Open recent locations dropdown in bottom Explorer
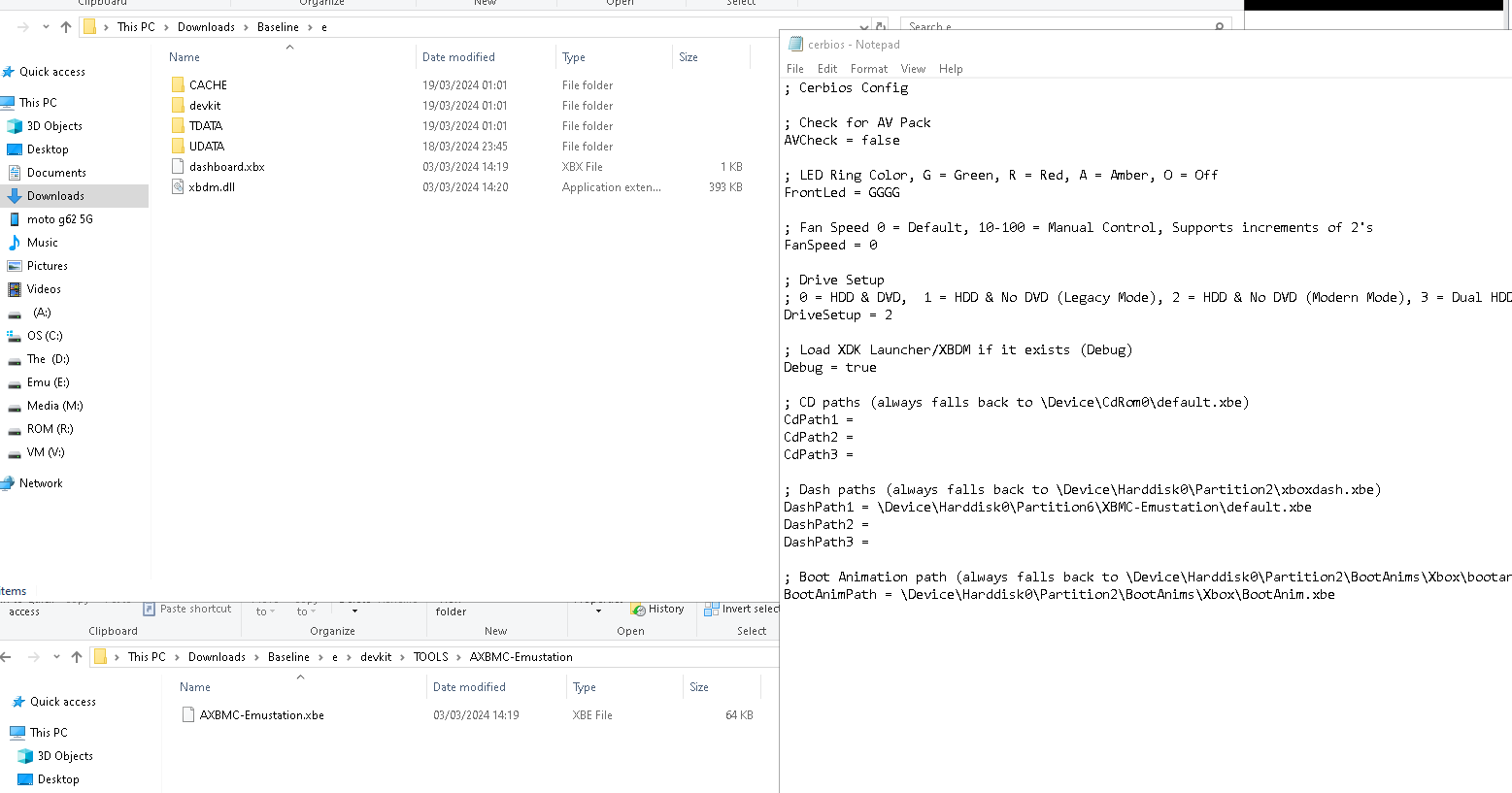The width and height of the screenshot is (1512, 793). coord(56,657)
